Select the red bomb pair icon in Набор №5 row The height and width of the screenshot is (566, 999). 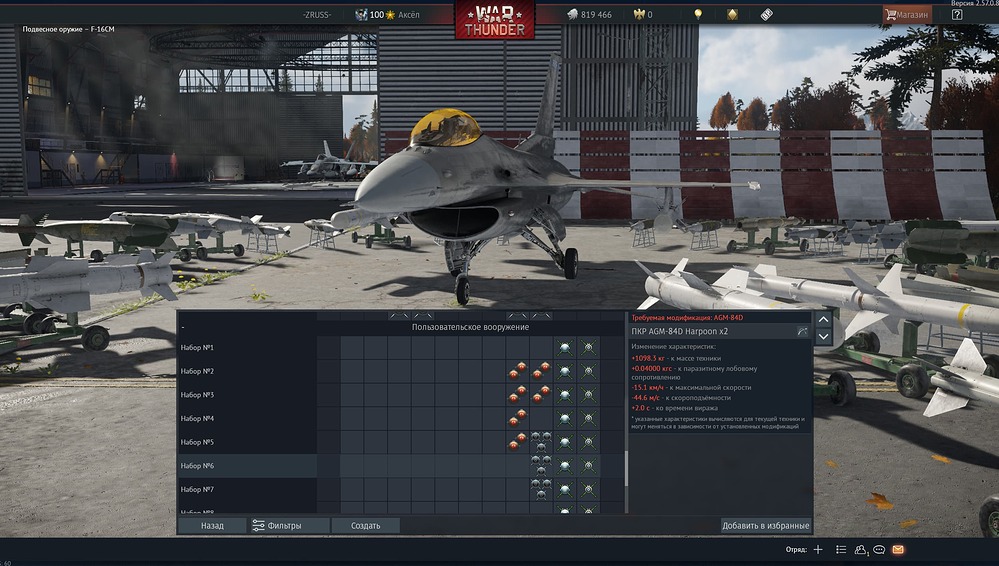[x=517, y=442]
